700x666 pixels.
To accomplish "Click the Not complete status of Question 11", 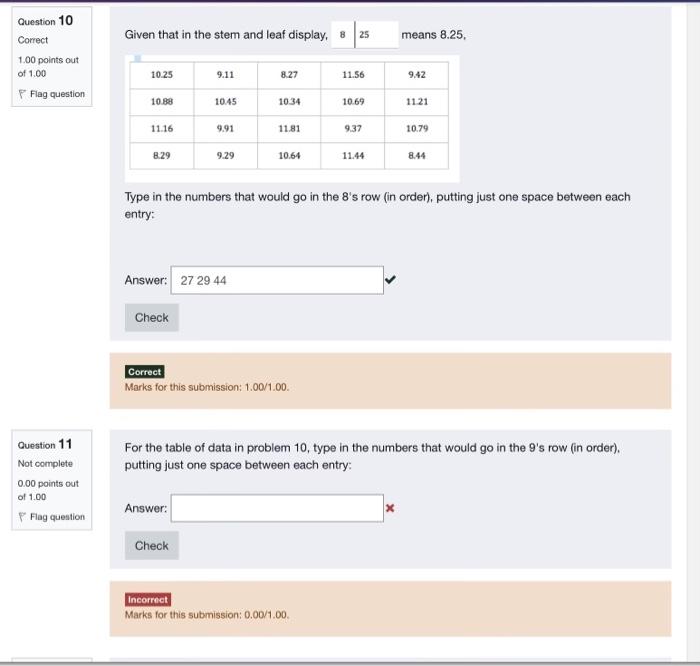I will coord(45,463).
